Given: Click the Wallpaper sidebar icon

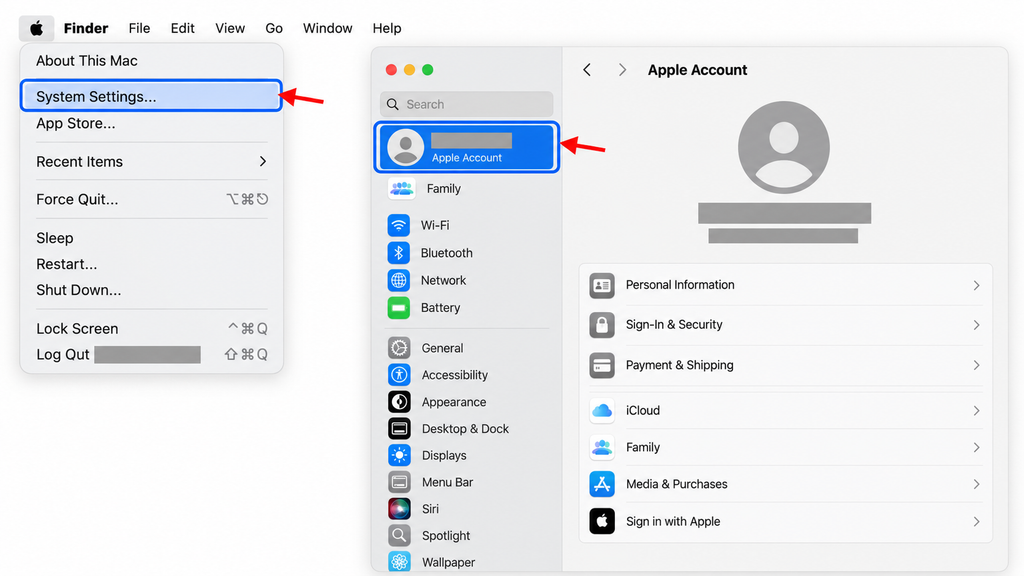Looking at the screenshot, I should point(399,562).
